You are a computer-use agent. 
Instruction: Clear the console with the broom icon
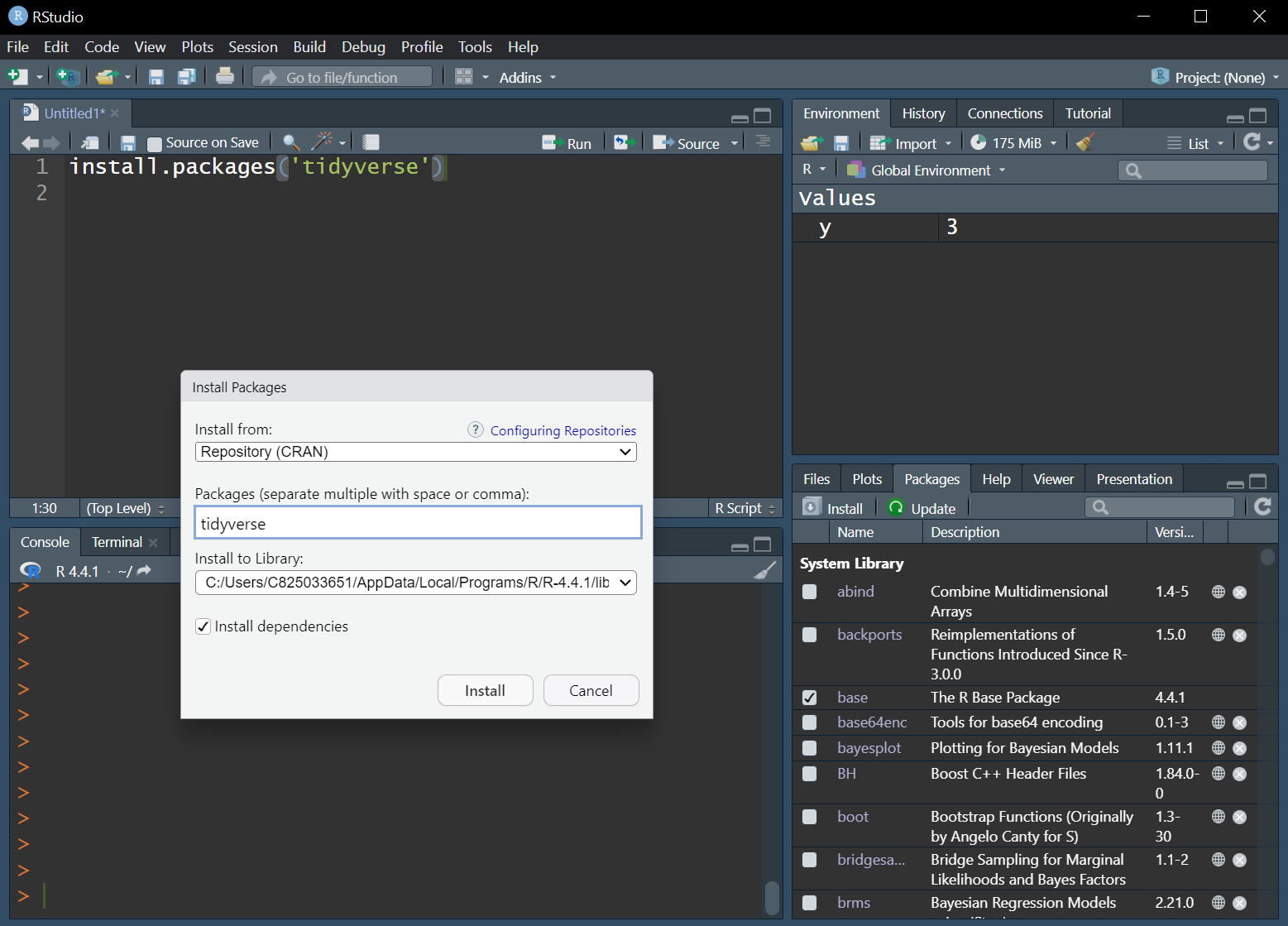764,571
